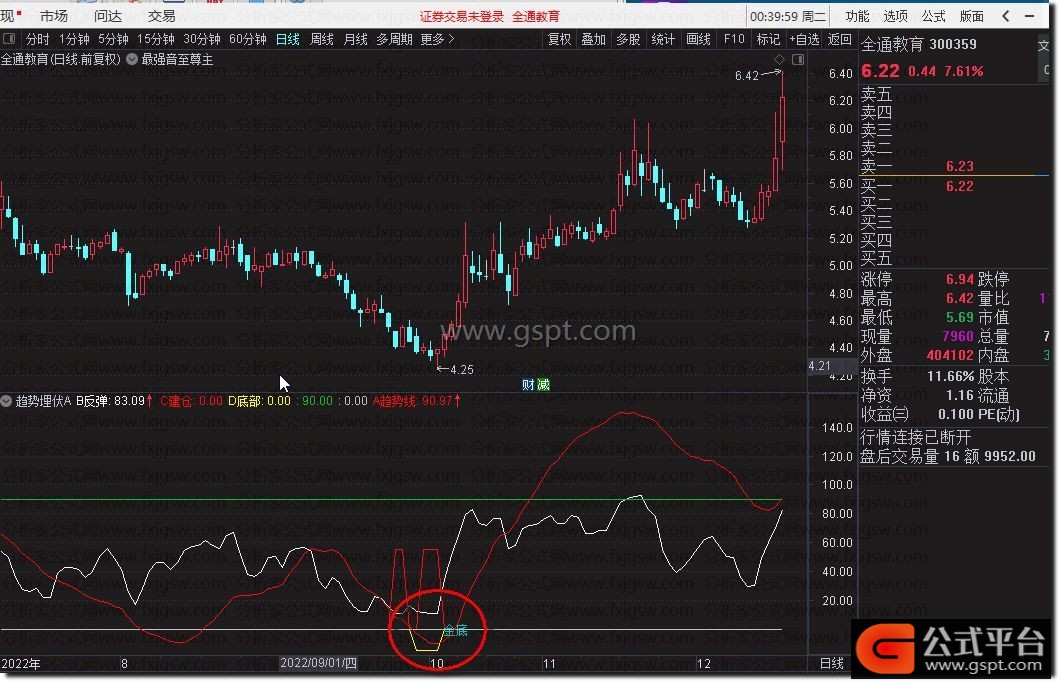Image resolution: width=1061 pixels, height=682 pixels.
Task: Switch to 5分钟 period
Action: 113,39
